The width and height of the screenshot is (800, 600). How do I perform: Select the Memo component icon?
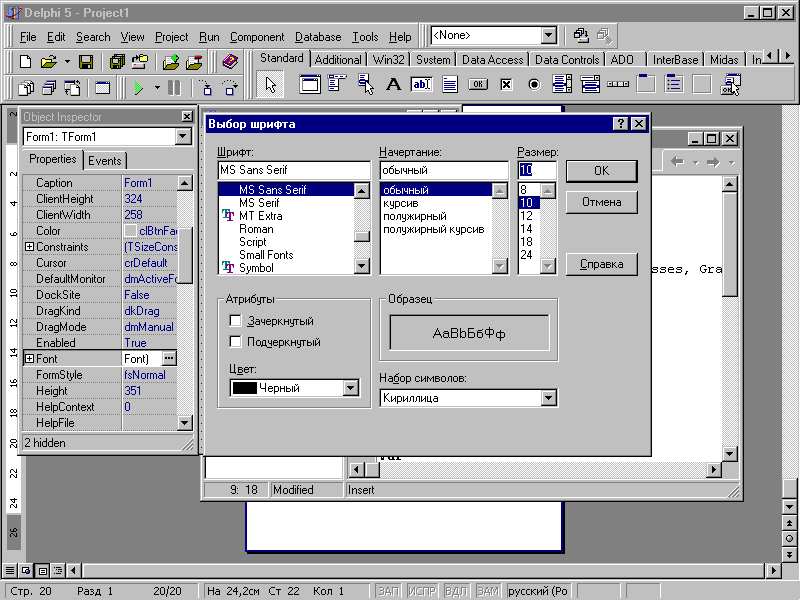(x=449, y=84)
